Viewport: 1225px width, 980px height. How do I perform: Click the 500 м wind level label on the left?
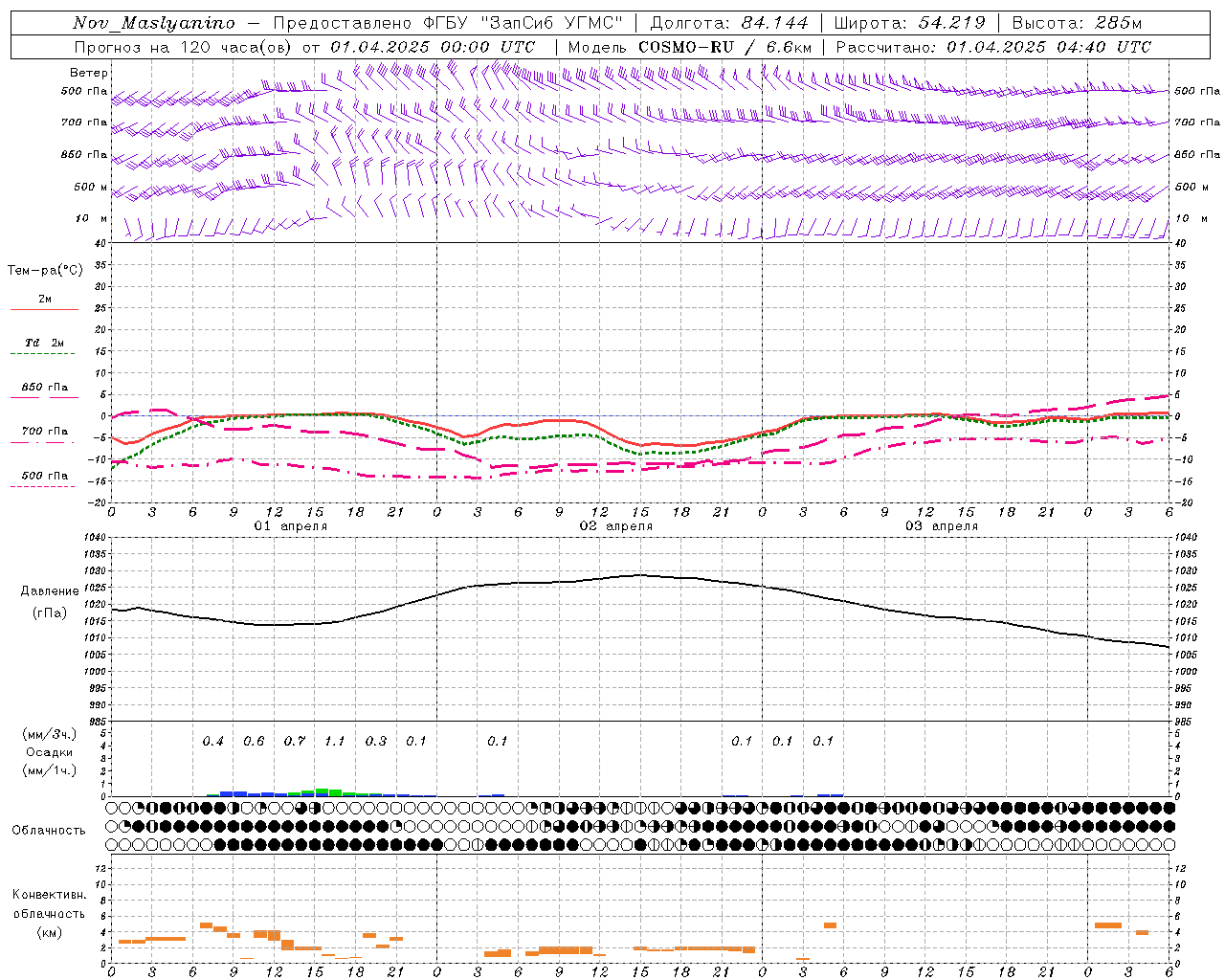[91, 187]
